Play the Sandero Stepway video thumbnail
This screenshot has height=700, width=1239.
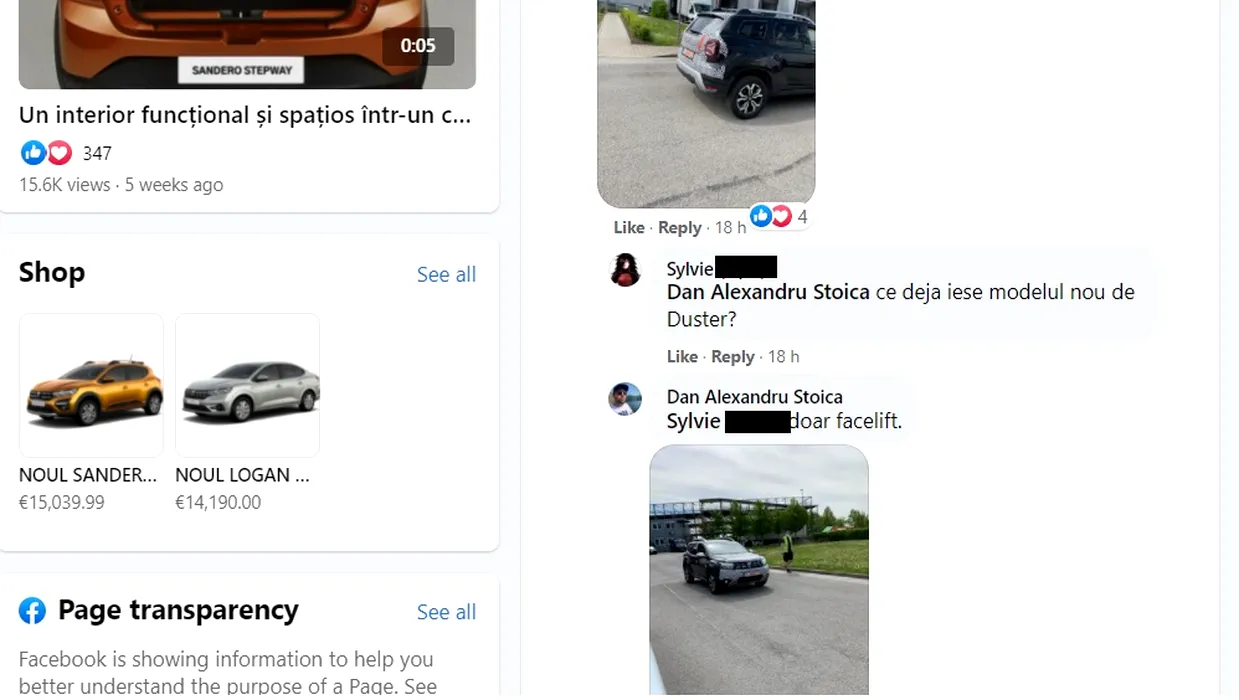247,44
